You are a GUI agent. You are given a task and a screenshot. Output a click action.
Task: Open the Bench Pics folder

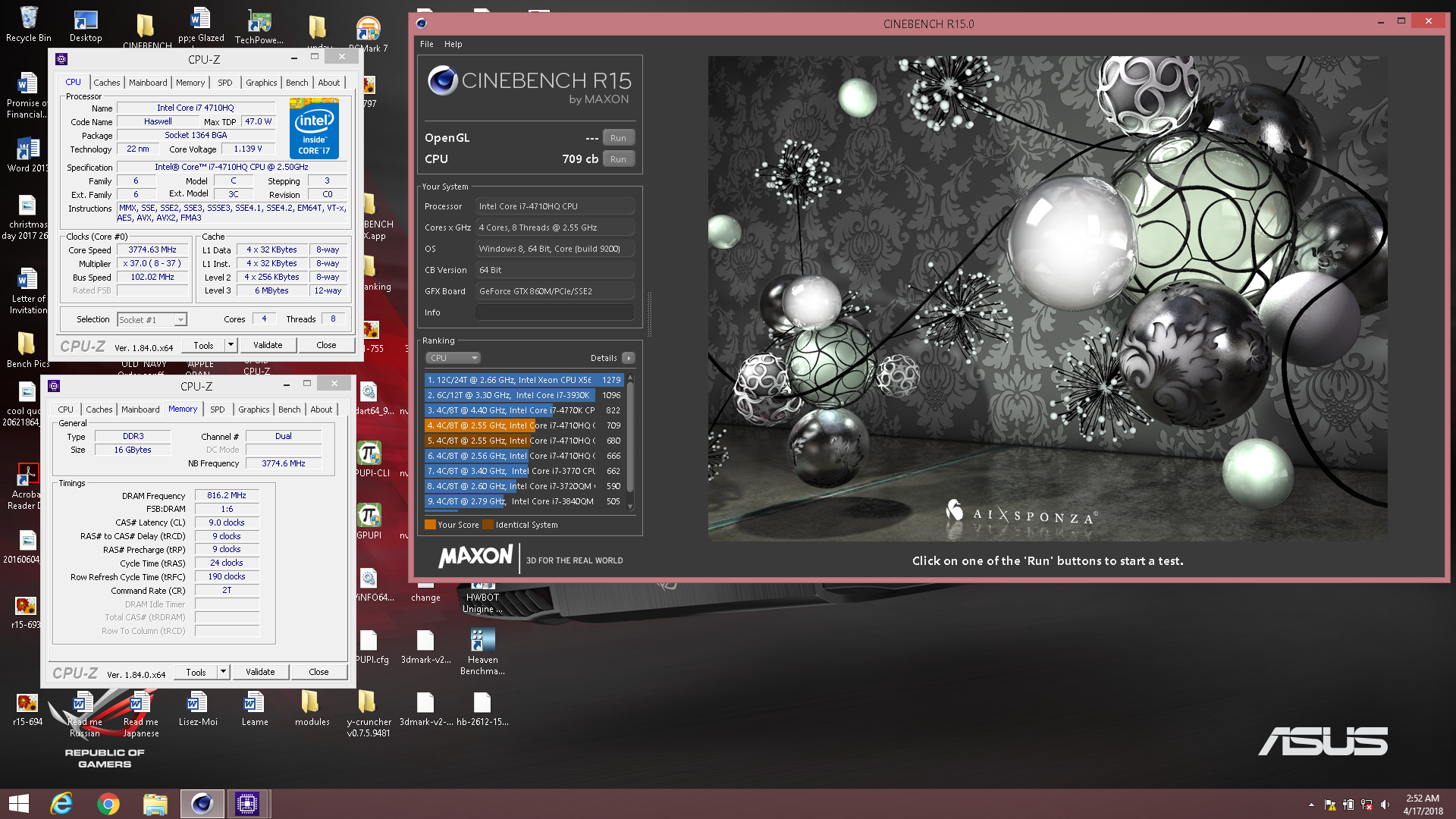[28, 350]
